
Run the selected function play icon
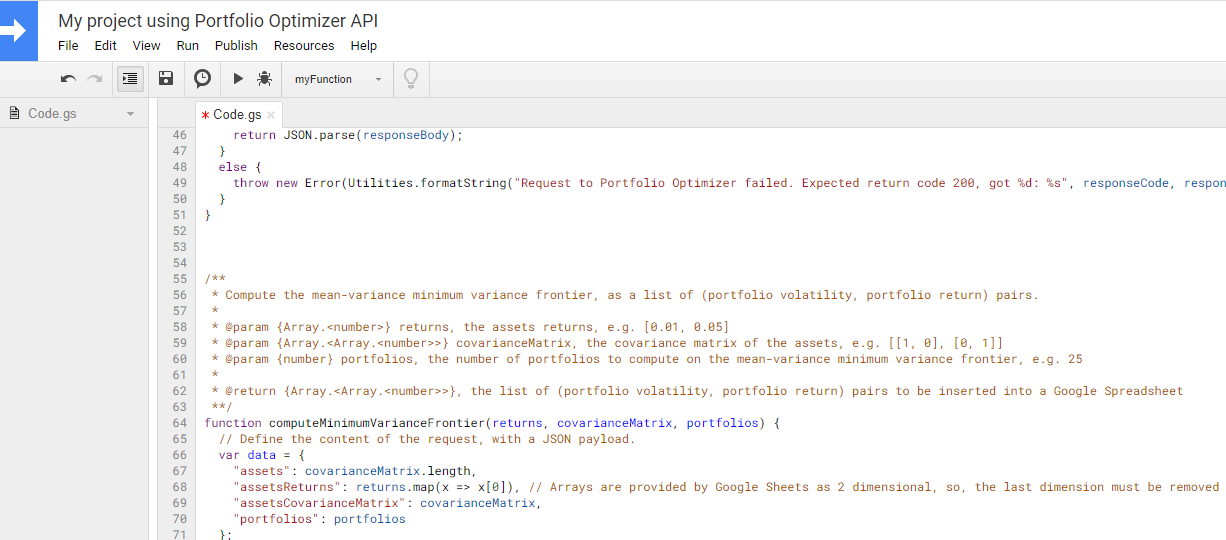coord(238,79)
